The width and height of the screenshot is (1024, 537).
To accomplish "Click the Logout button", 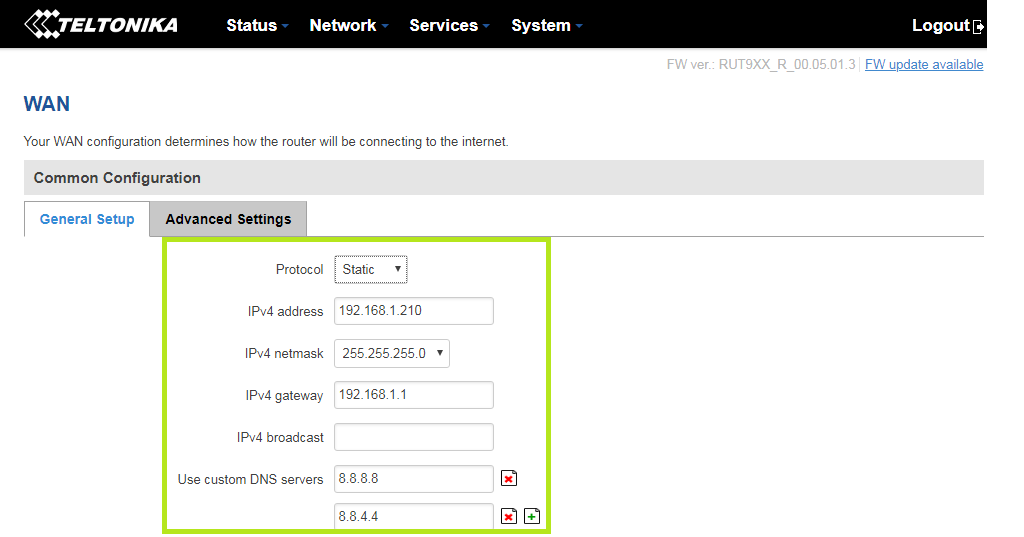I will pyautogui.click(x=940, y=25).
